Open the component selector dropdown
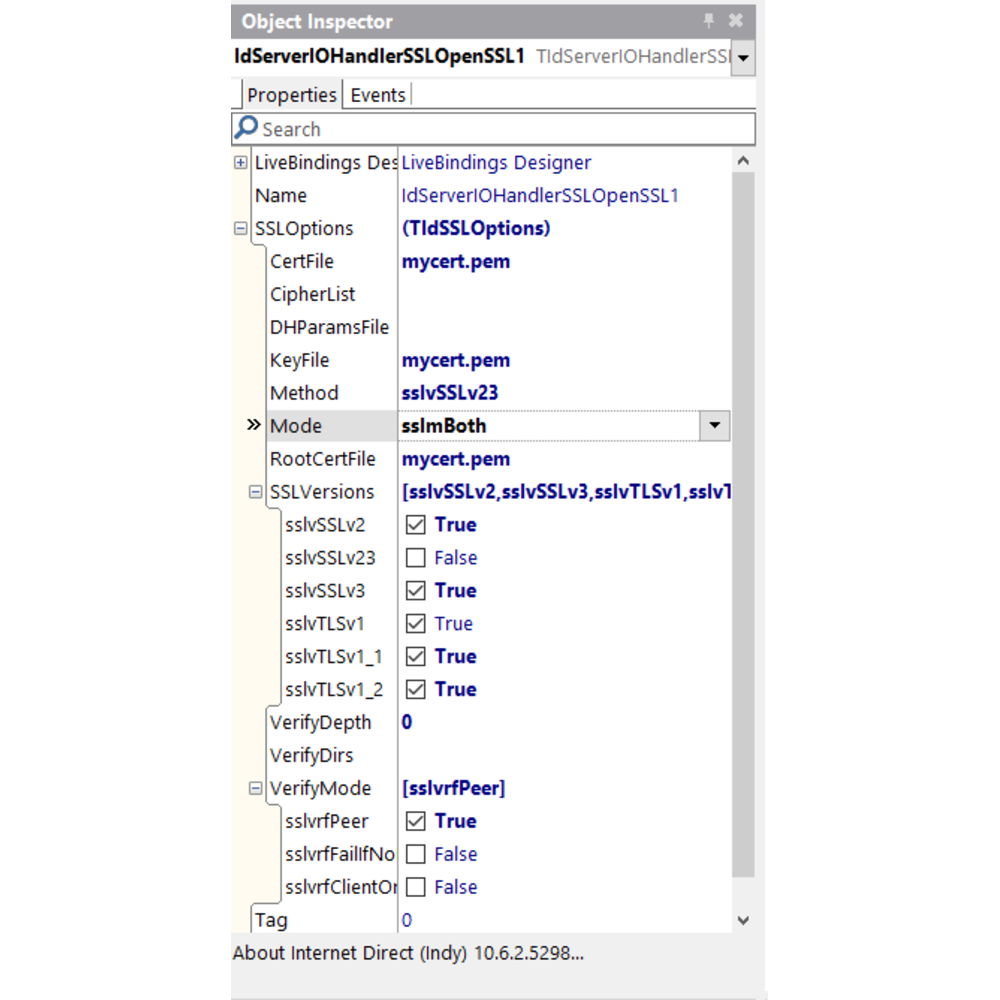This screenshot has width=1000, height=1000. [743, 58]
